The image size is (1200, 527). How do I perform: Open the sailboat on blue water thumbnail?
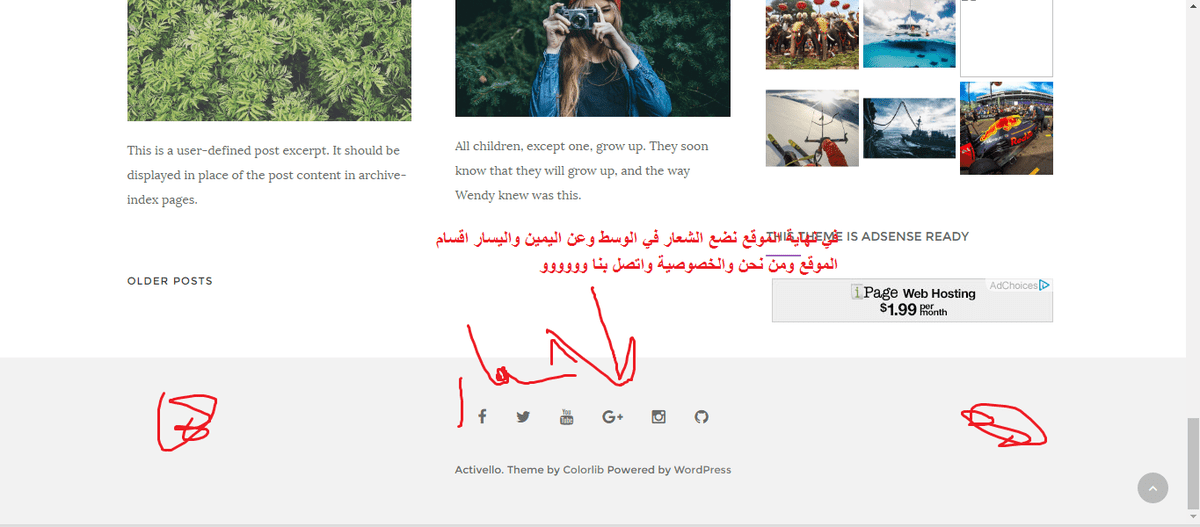click(909, 34)
